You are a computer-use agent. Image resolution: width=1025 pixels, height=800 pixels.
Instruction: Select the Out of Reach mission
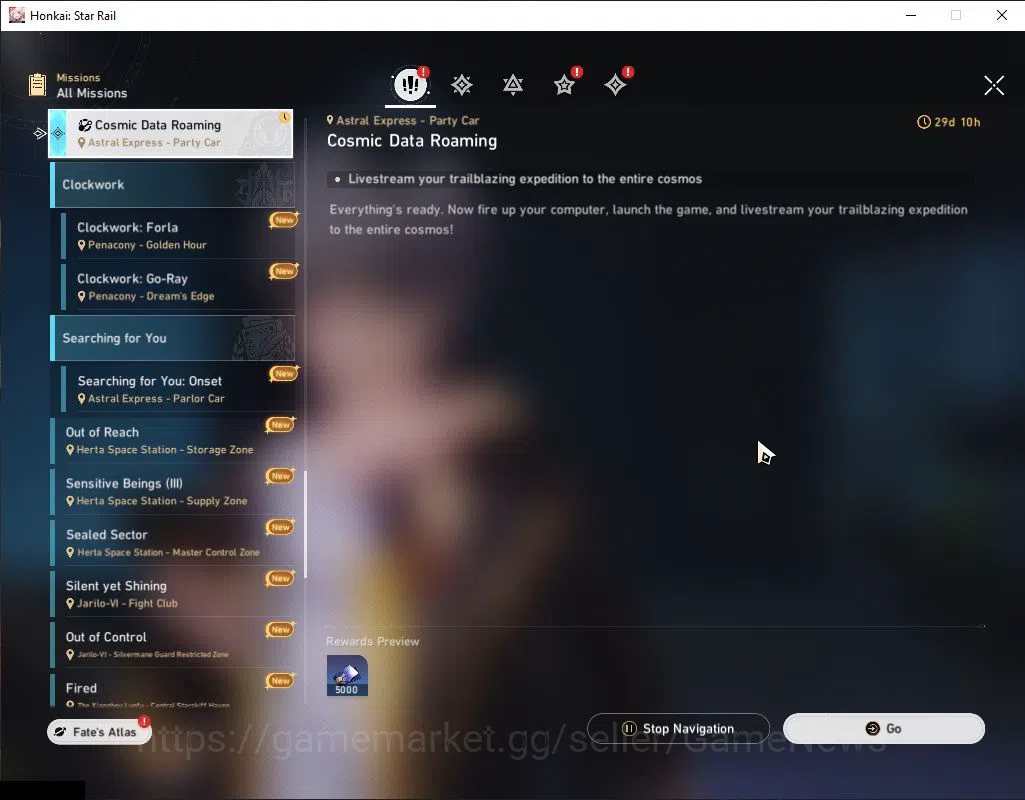173,441
